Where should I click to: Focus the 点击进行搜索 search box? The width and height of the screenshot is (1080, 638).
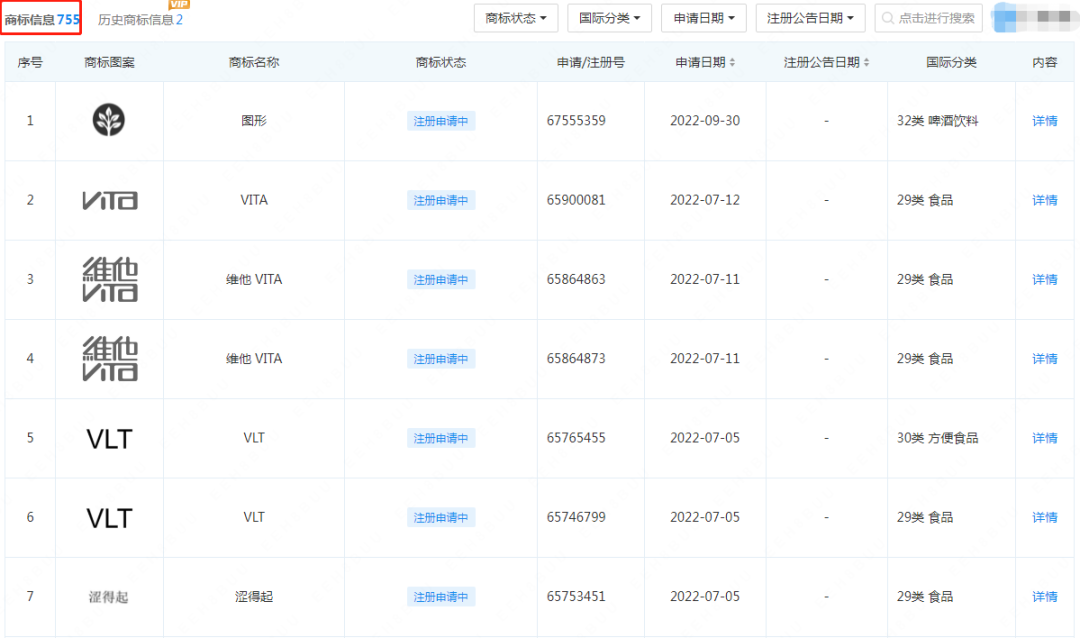click(928, 18)
